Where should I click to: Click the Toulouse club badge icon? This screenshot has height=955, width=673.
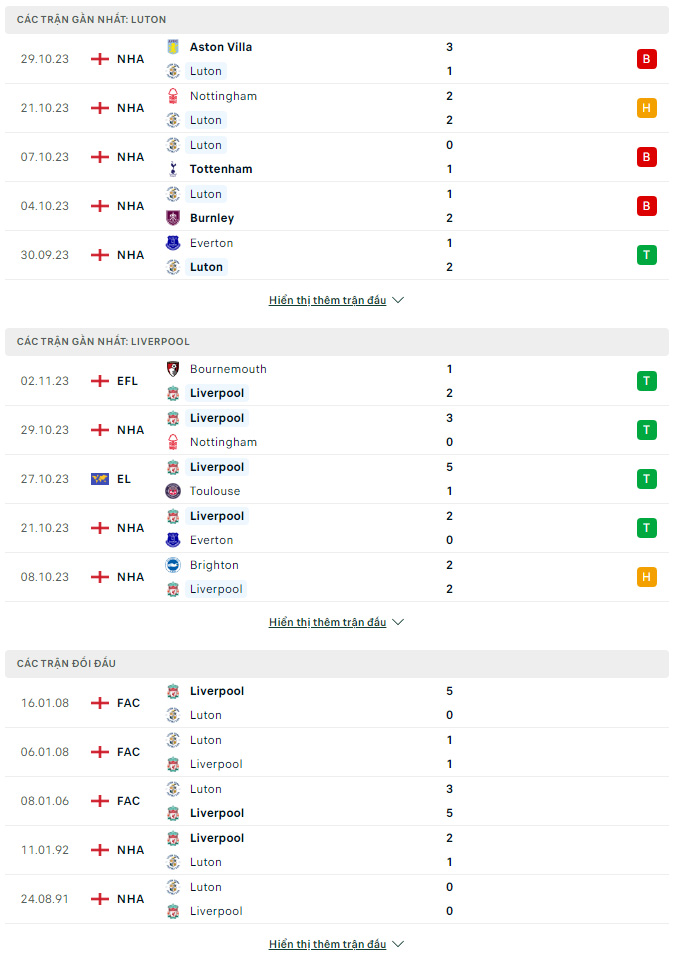pos(173,490)
